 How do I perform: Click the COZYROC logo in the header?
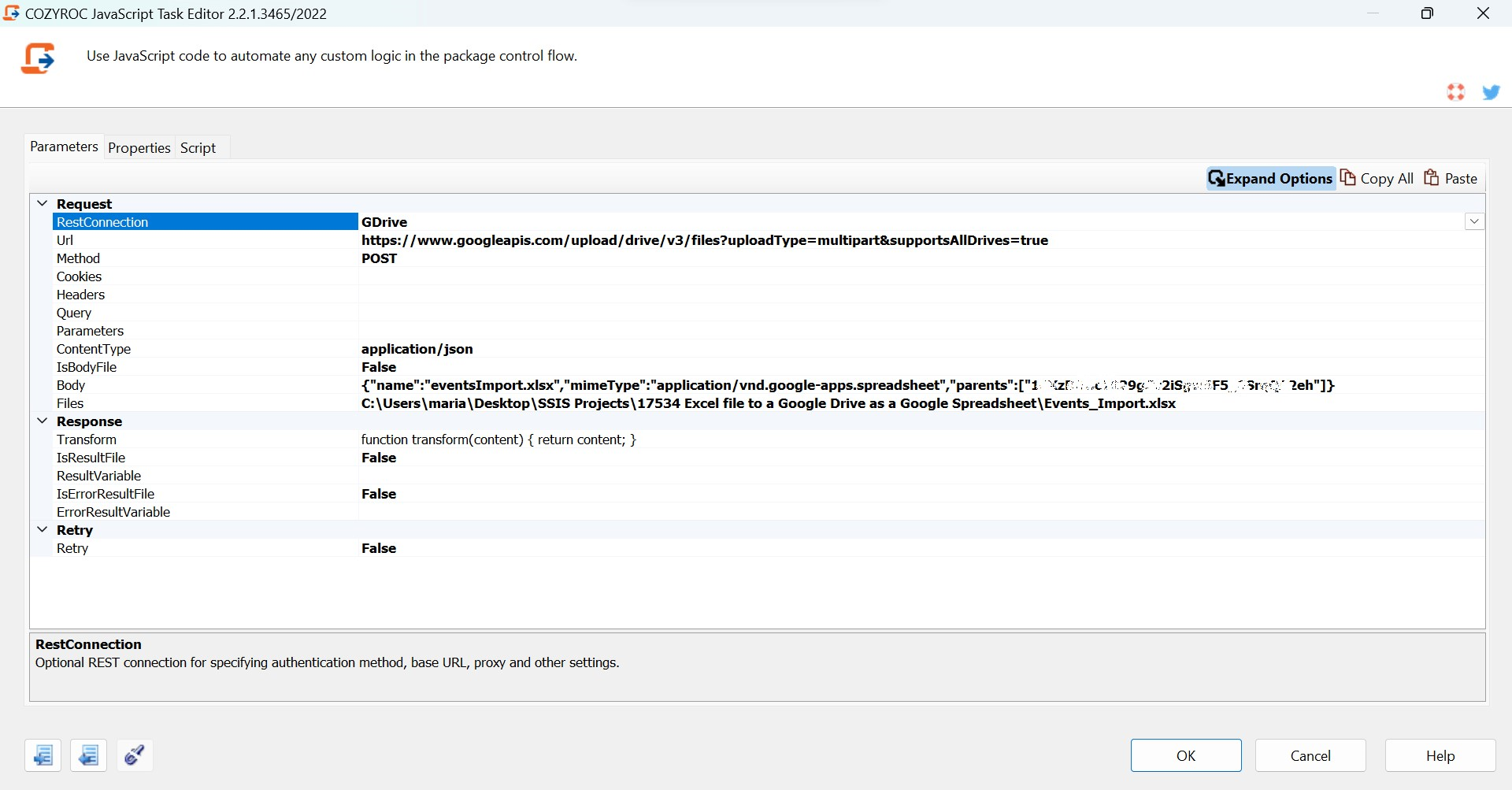tap(38, 58)
